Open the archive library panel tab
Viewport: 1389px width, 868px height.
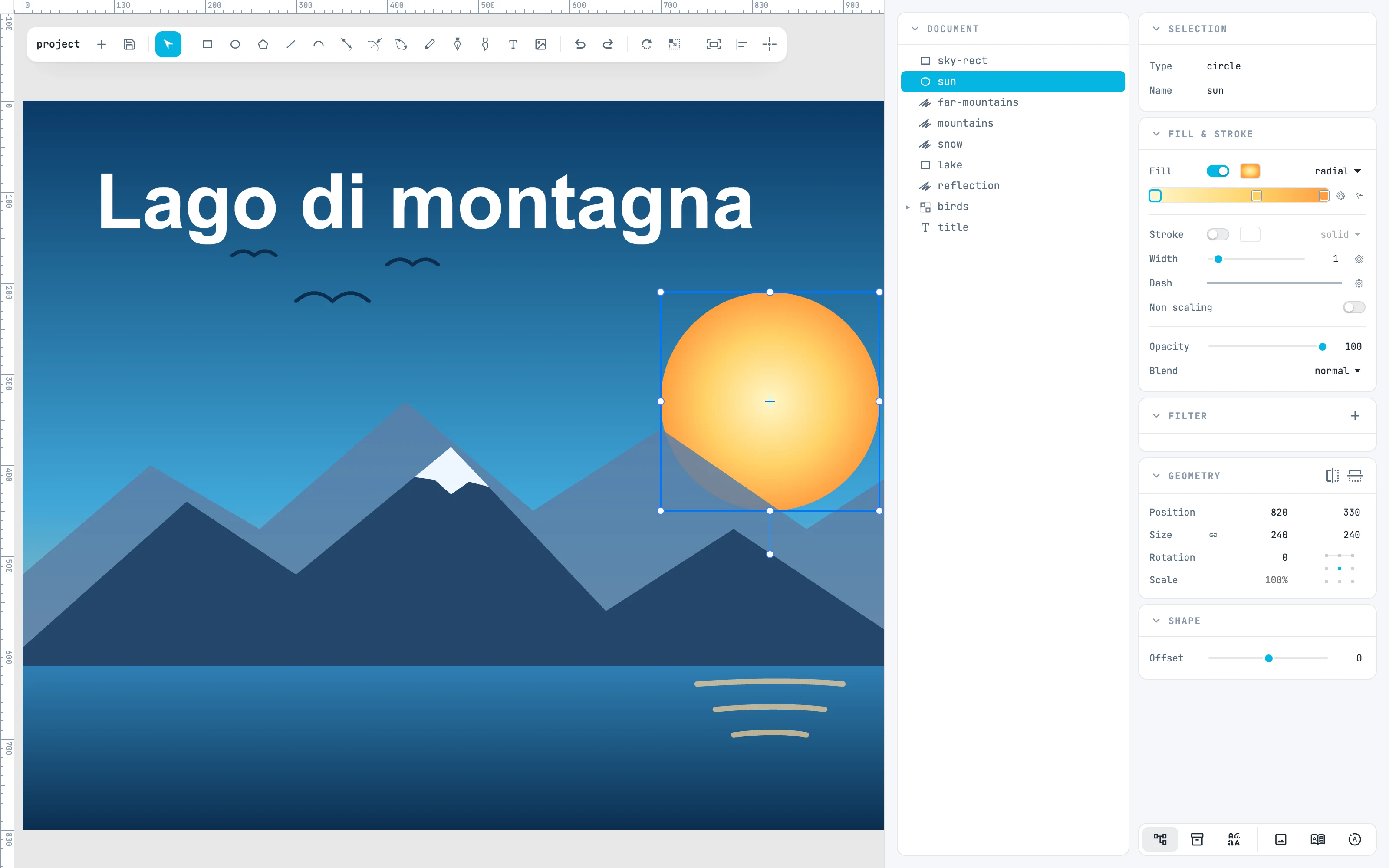tap(1197, 839)
